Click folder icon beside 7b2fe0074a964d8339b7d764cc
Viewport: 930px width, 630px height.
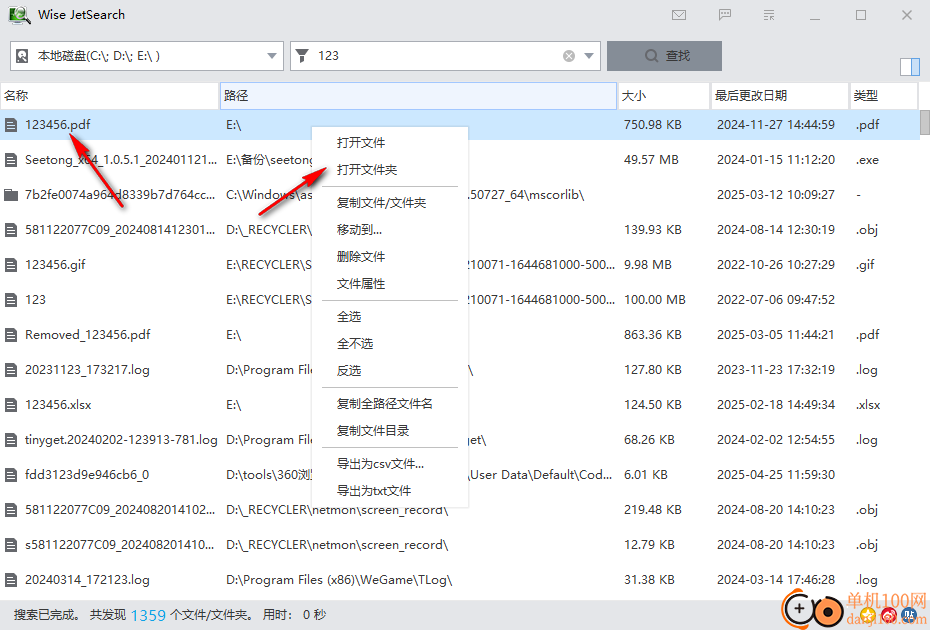[11, 195]
